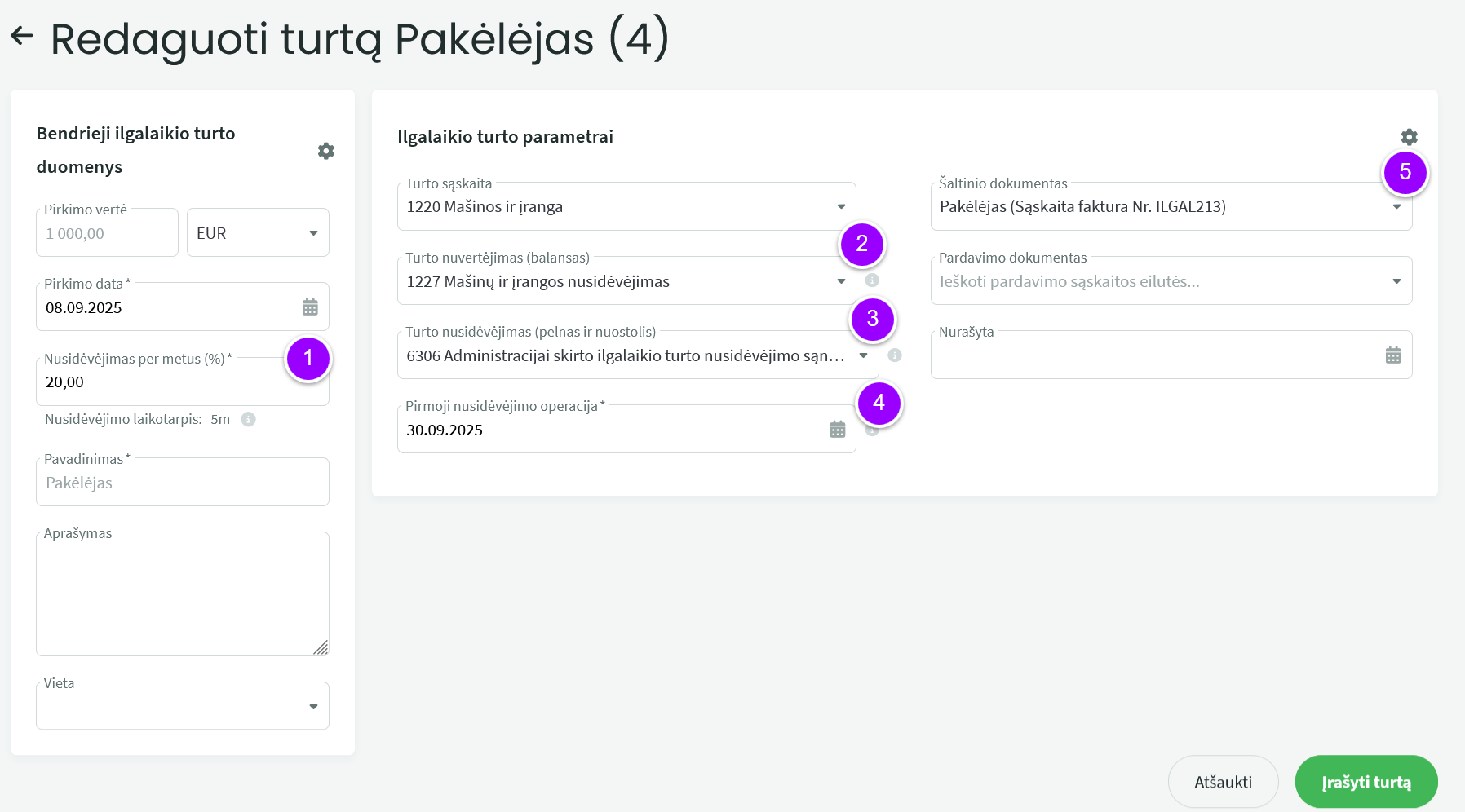The height and width of the screenshot is (812, 1465).
Task: Click the Pavadinimas name field
Action: [x=182, y=483]
